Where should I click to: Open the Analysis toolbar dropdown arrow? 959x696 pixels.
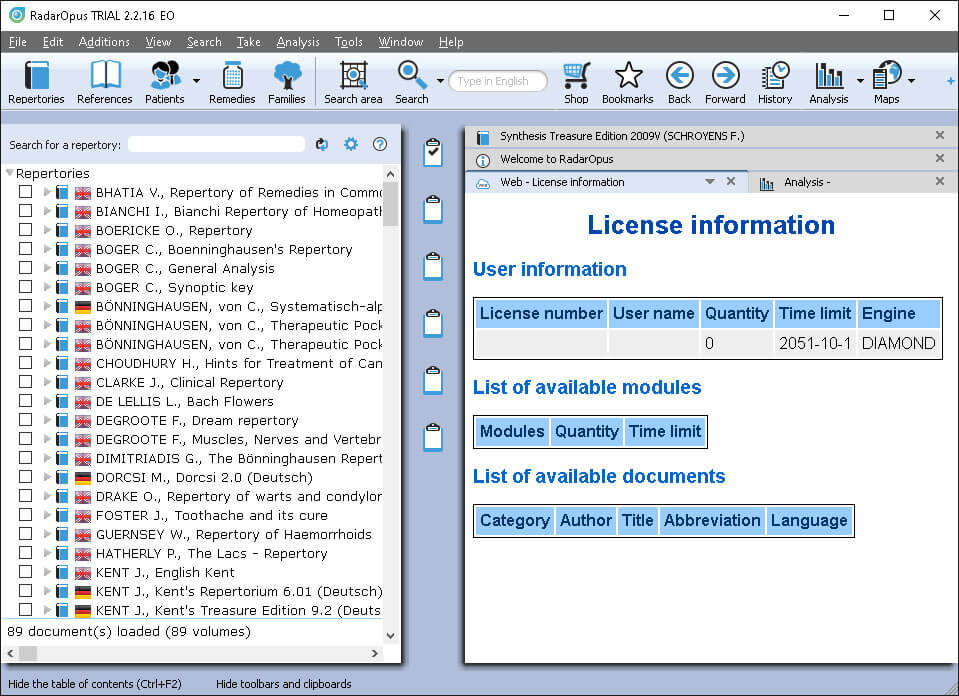point(860,81)
